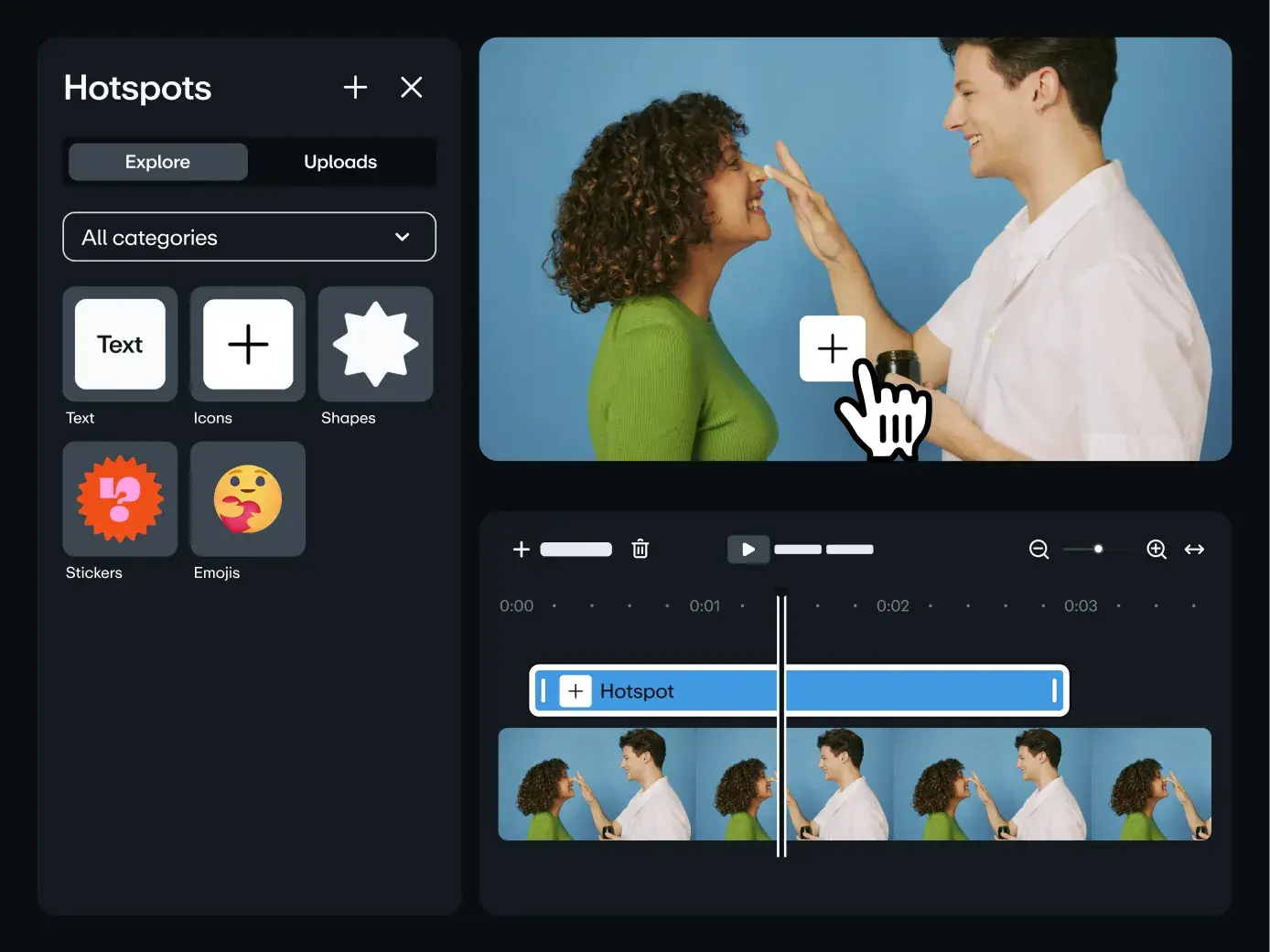
Task: Click the 0:00 timeline ruler mark
Action: pos(516,605)
